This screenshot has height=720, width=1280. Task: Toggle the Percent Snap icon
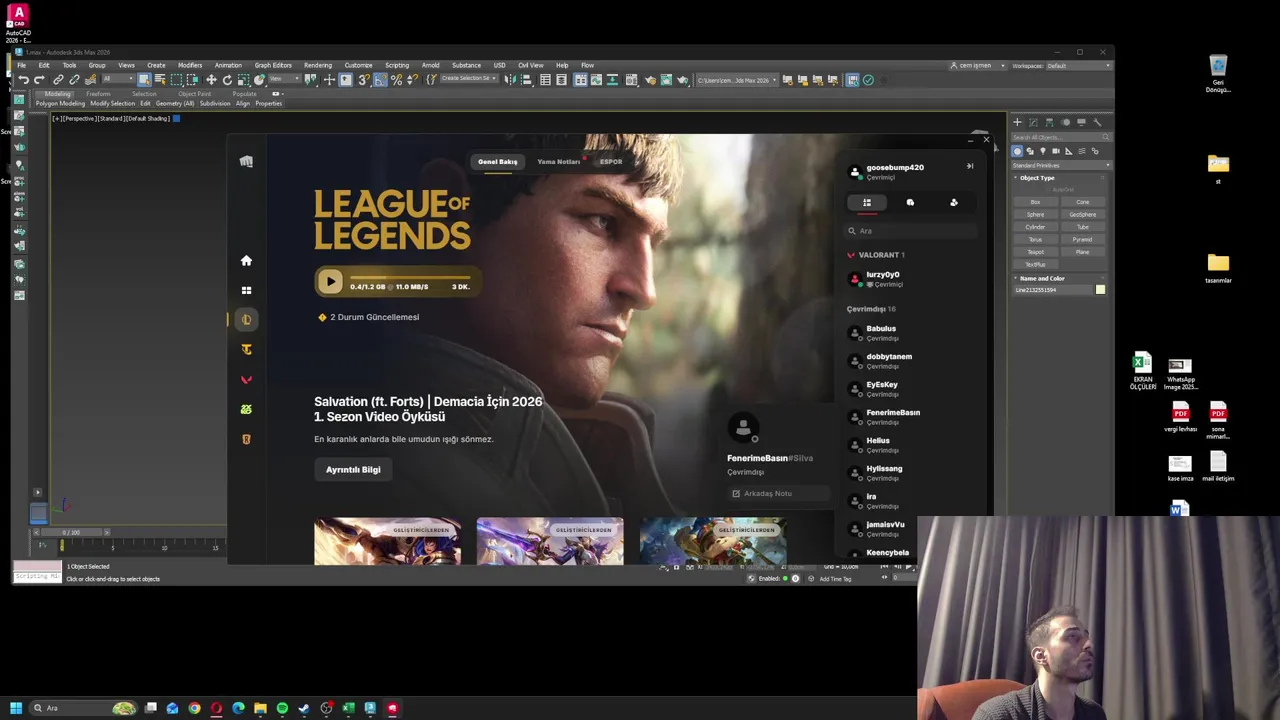click(x=396, y=79)
